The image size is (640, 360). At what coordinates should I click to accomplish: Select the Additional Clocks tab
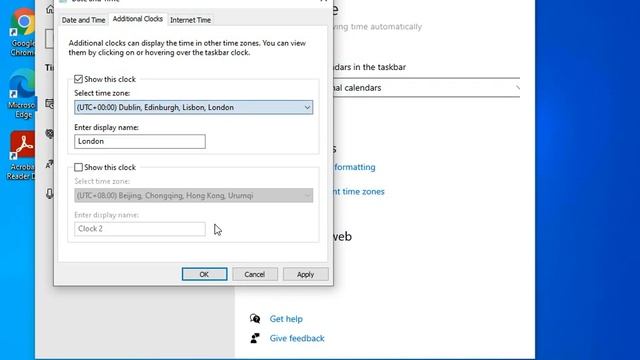(x=138, y=19)
